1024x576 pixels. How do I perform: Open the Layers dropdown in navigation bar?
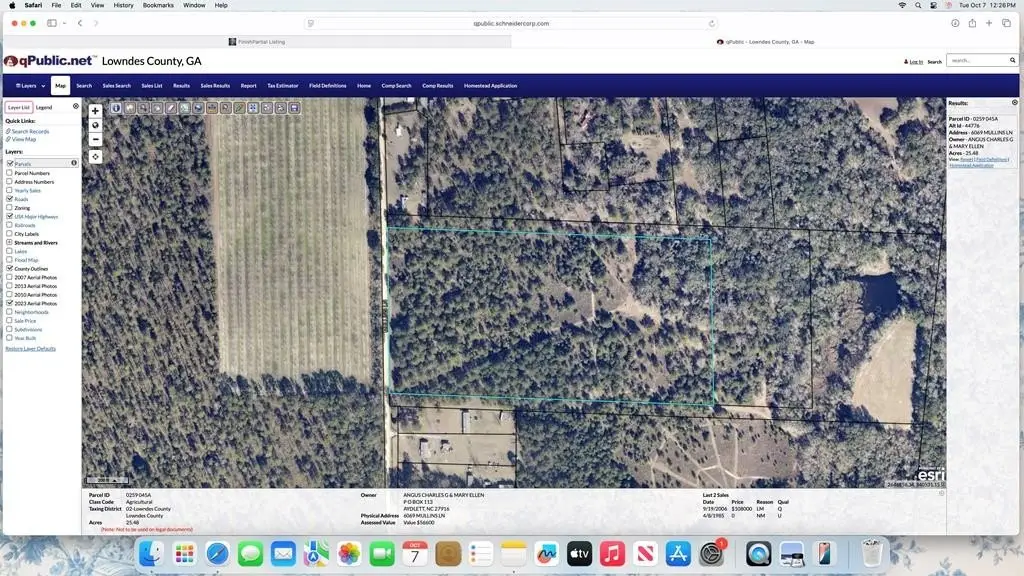30,86
